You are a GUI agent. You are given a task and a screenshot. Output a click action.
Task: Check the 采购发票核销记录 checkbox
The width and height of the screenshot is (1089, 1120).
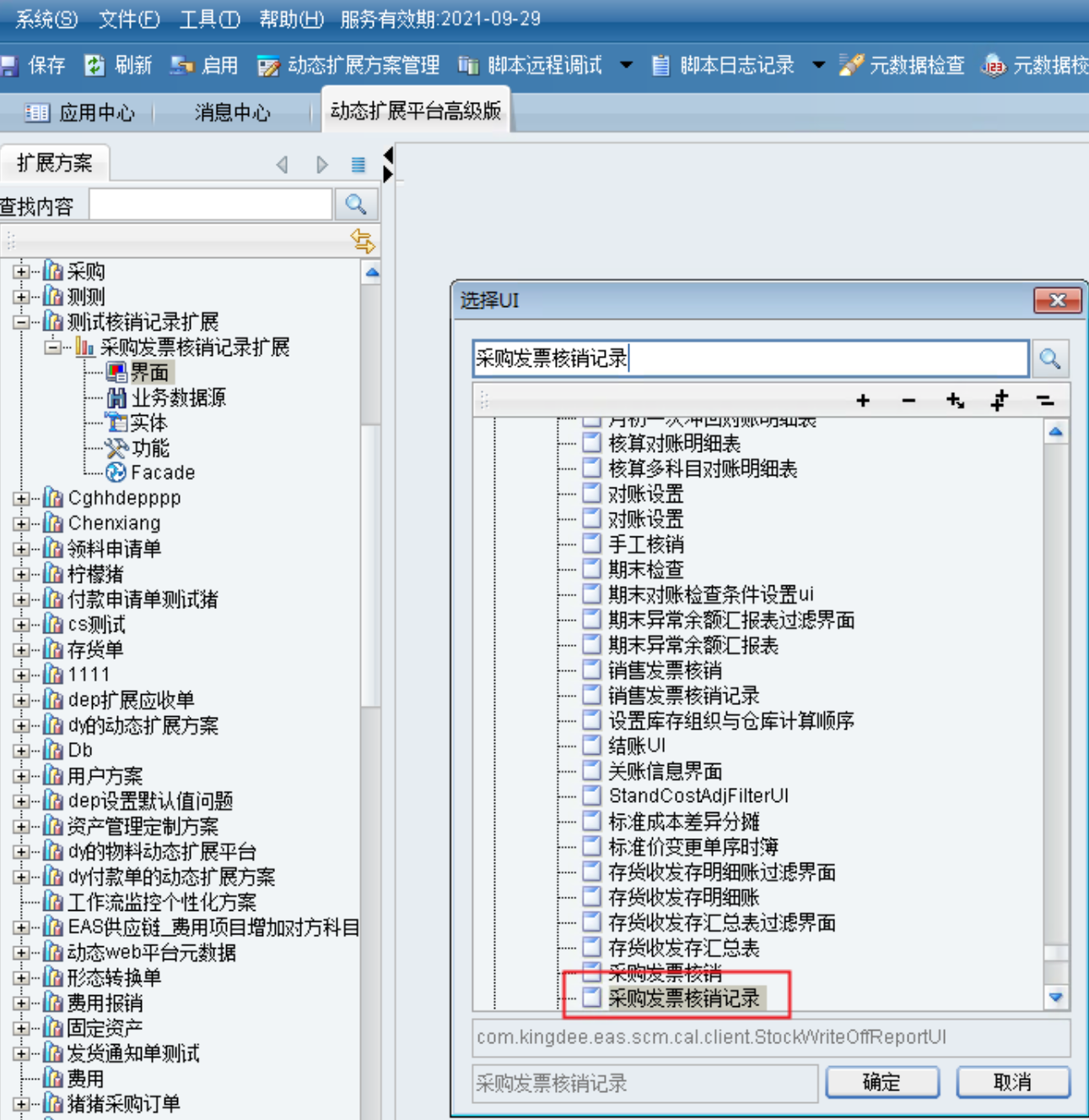point(592,998)
